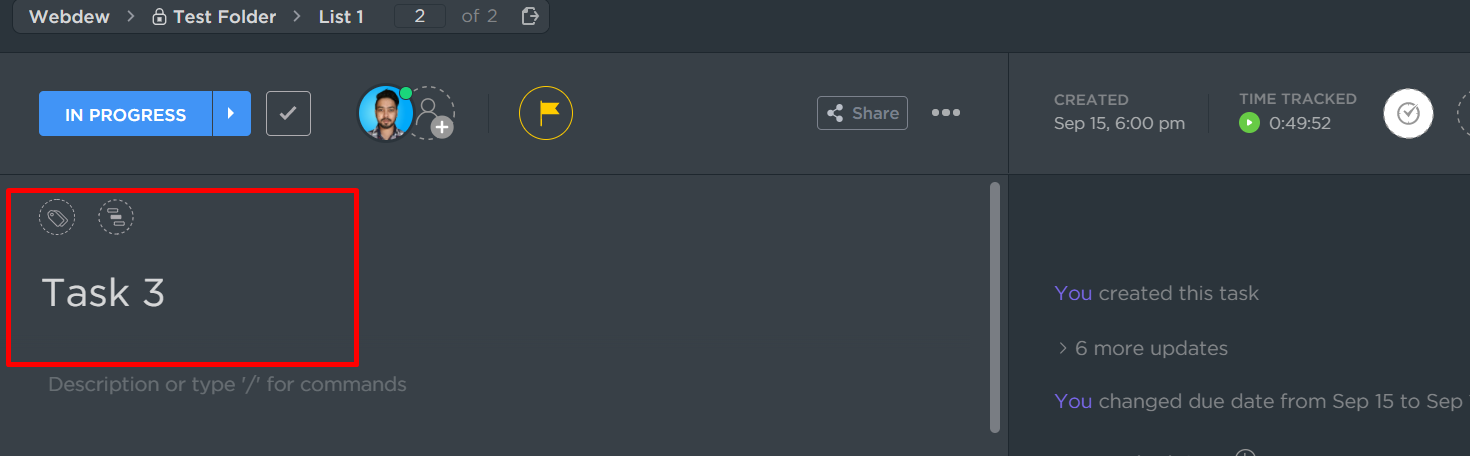Image resolution: width=1470 pixels, height=456 pixels.
Task: Click the Share button
Action: [862, 113]
